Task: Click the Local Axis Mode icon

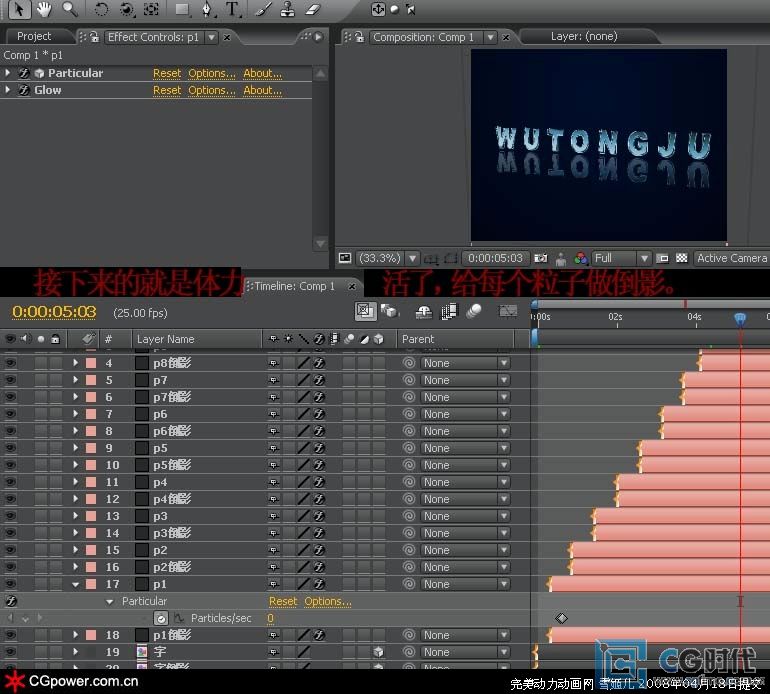Action: click(378, 9)
